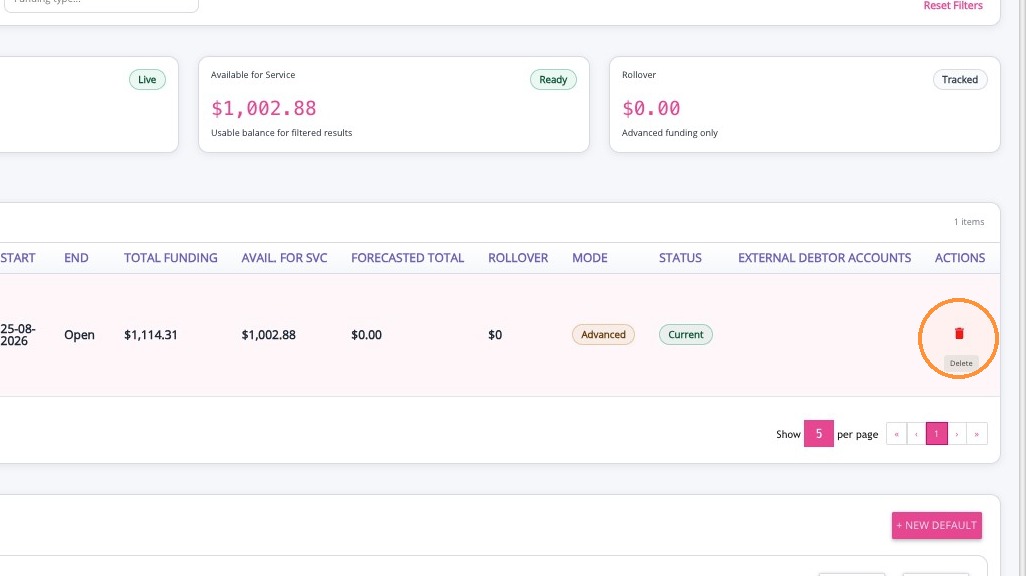Select page 1 in the pagination
The image size is (1033, 576).
point(936,434)
